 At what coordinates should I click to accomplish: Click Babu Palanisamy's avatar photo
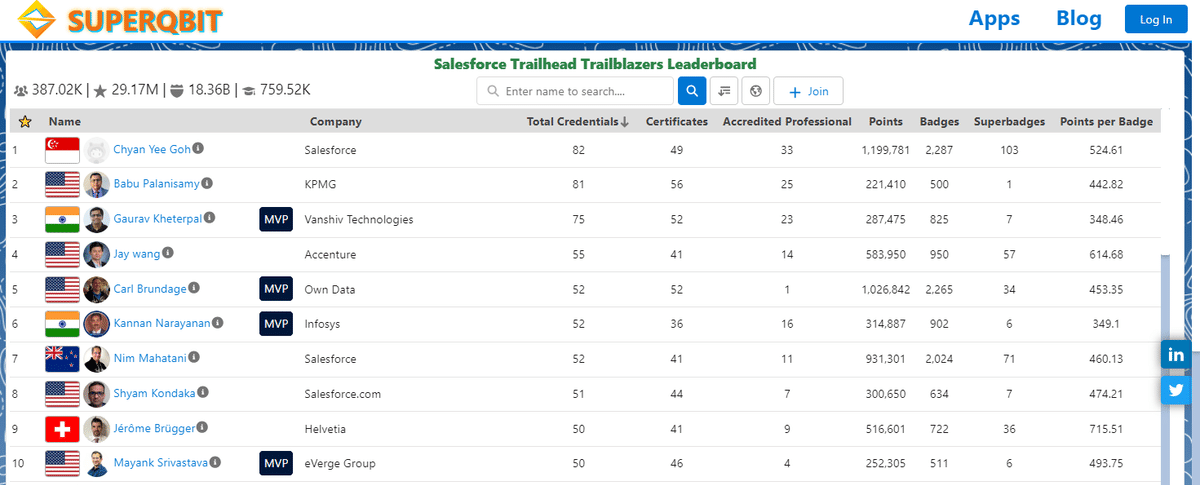(x=97, y=184)
